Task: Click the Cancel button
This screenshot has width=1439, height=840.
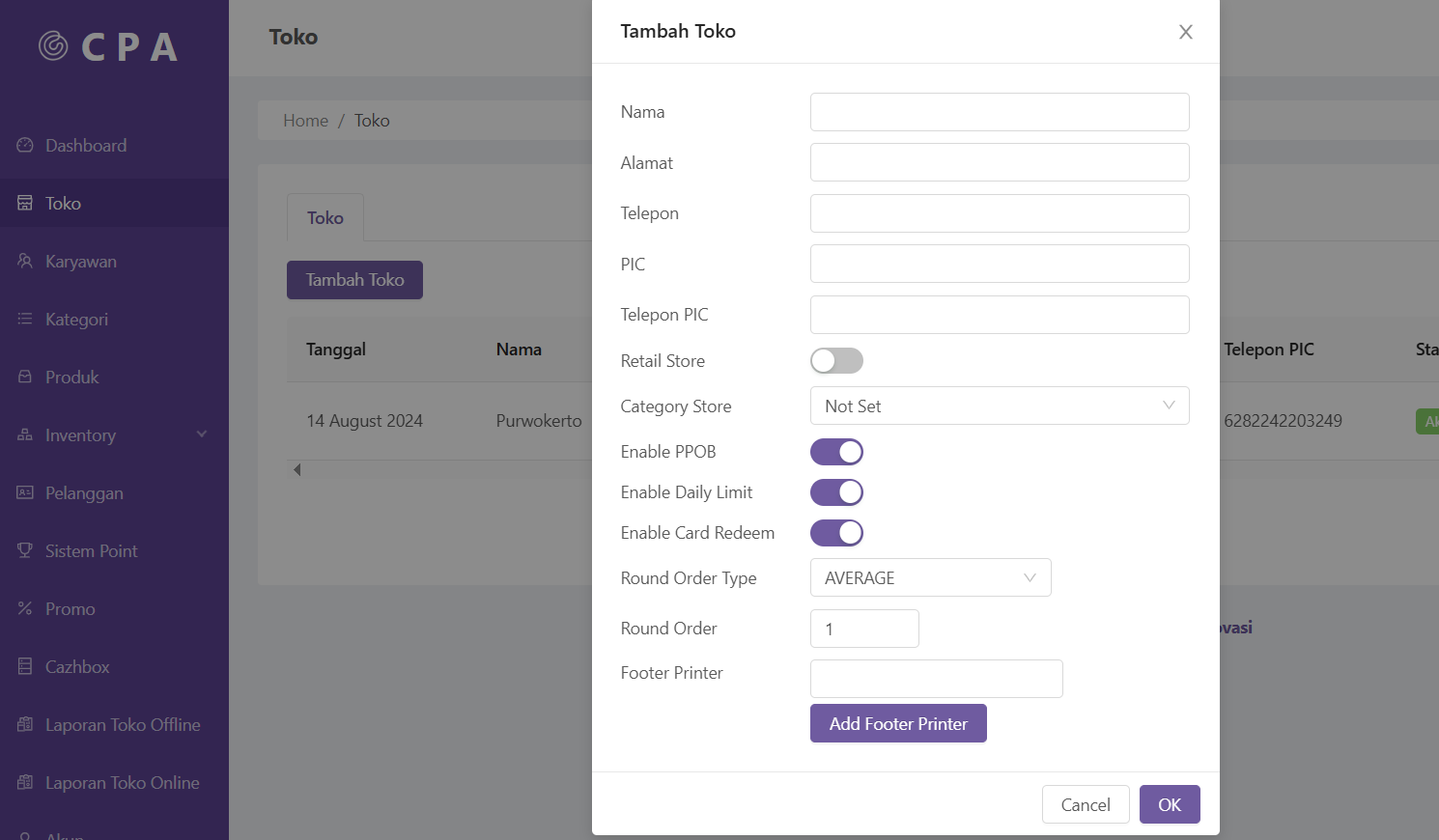Action: coord(1086,804)
